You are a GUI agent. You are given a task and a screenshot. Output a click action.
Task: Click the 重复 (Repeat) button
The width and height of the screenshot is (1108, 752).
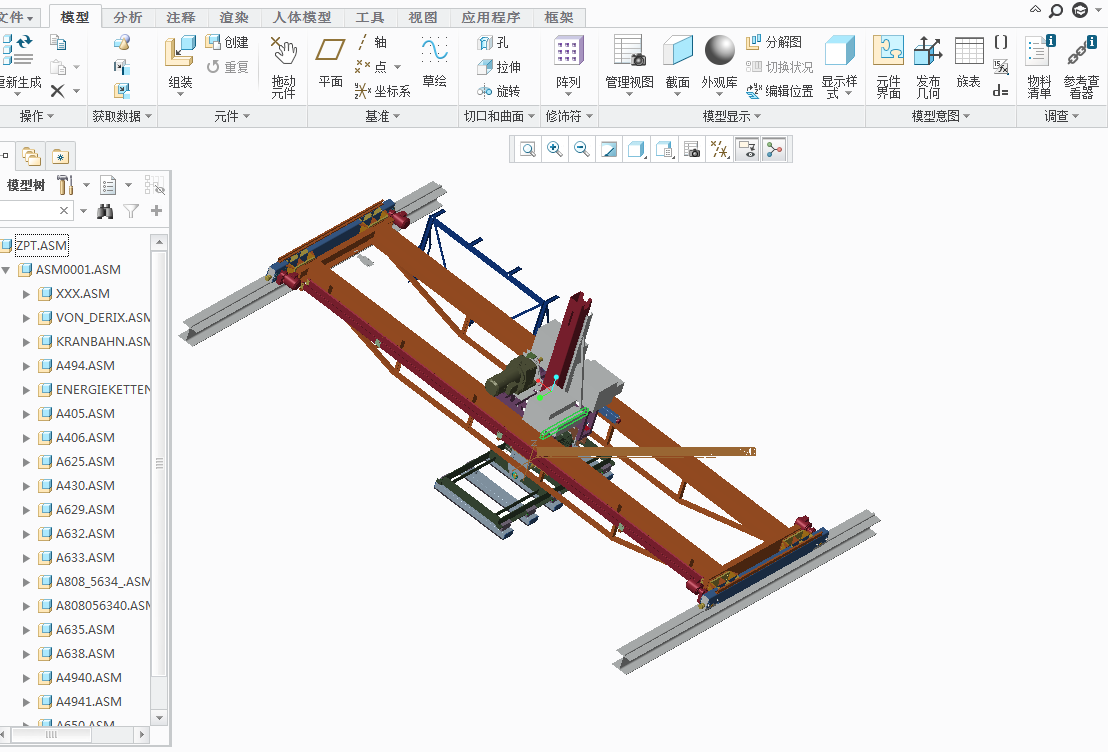[228, 67]
